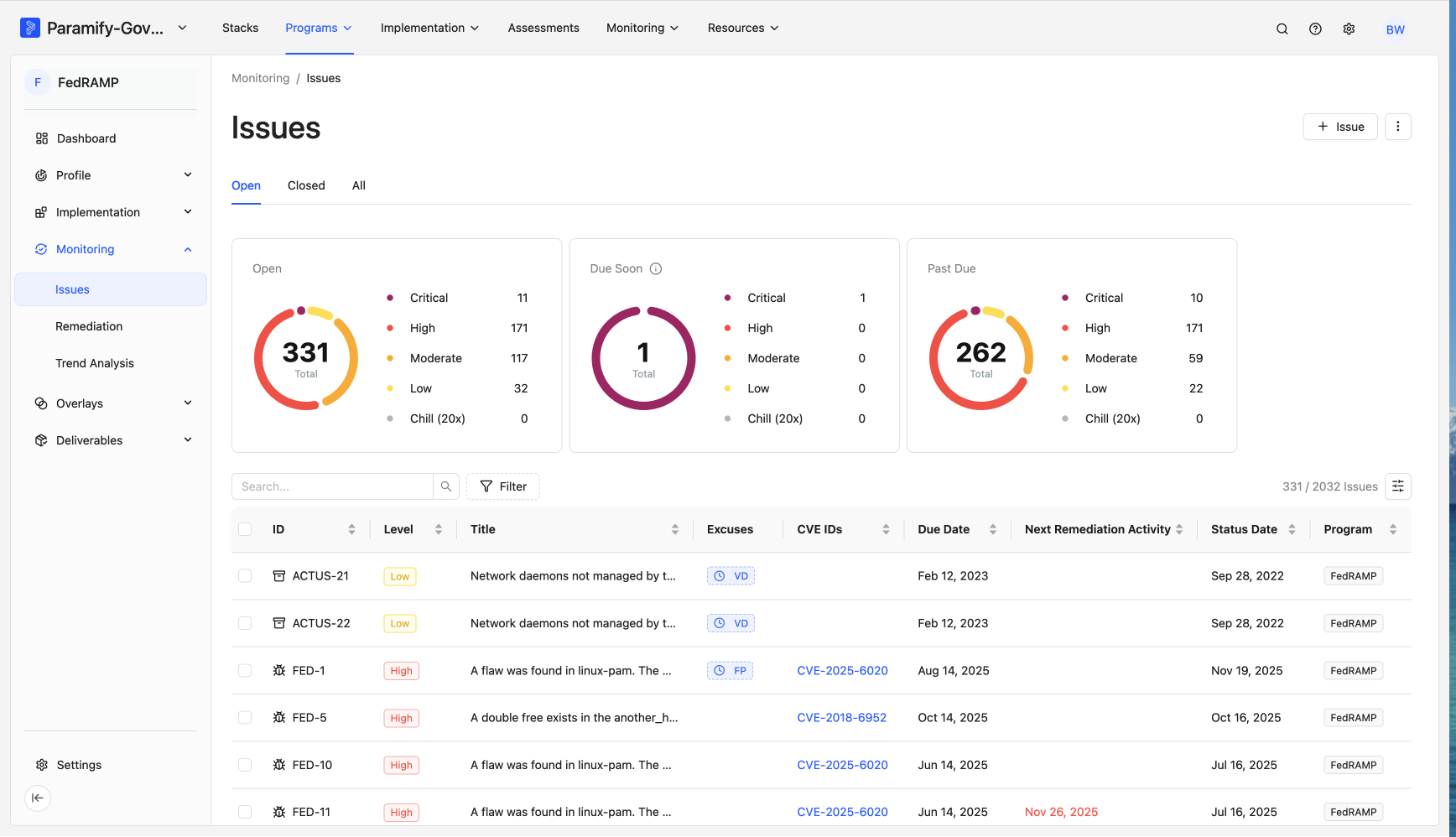The height and width of the screenshot is (837, 1456).
Task: Click the sidebar collapse arrow icon
Action: (38, 798)
